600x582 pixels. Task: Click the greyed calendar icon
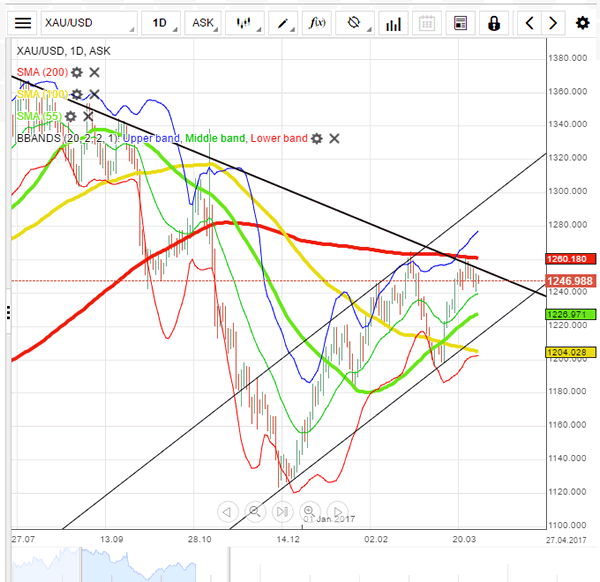click(x=427, y=23)
